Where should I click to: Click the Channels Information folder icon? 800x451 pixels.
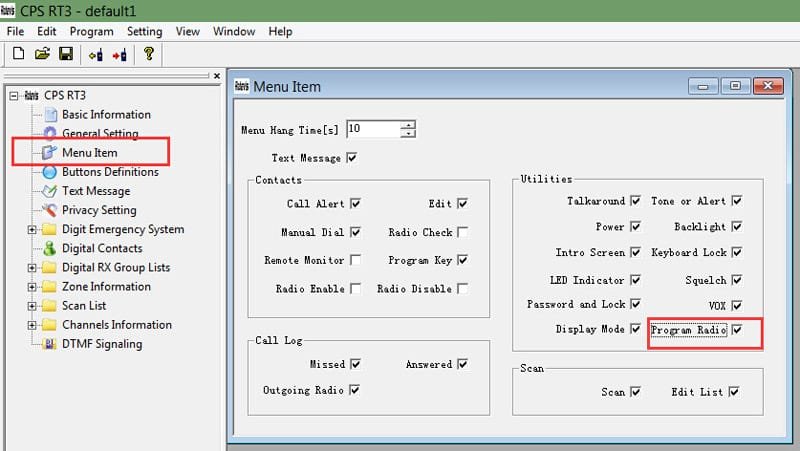click(49, 324)
